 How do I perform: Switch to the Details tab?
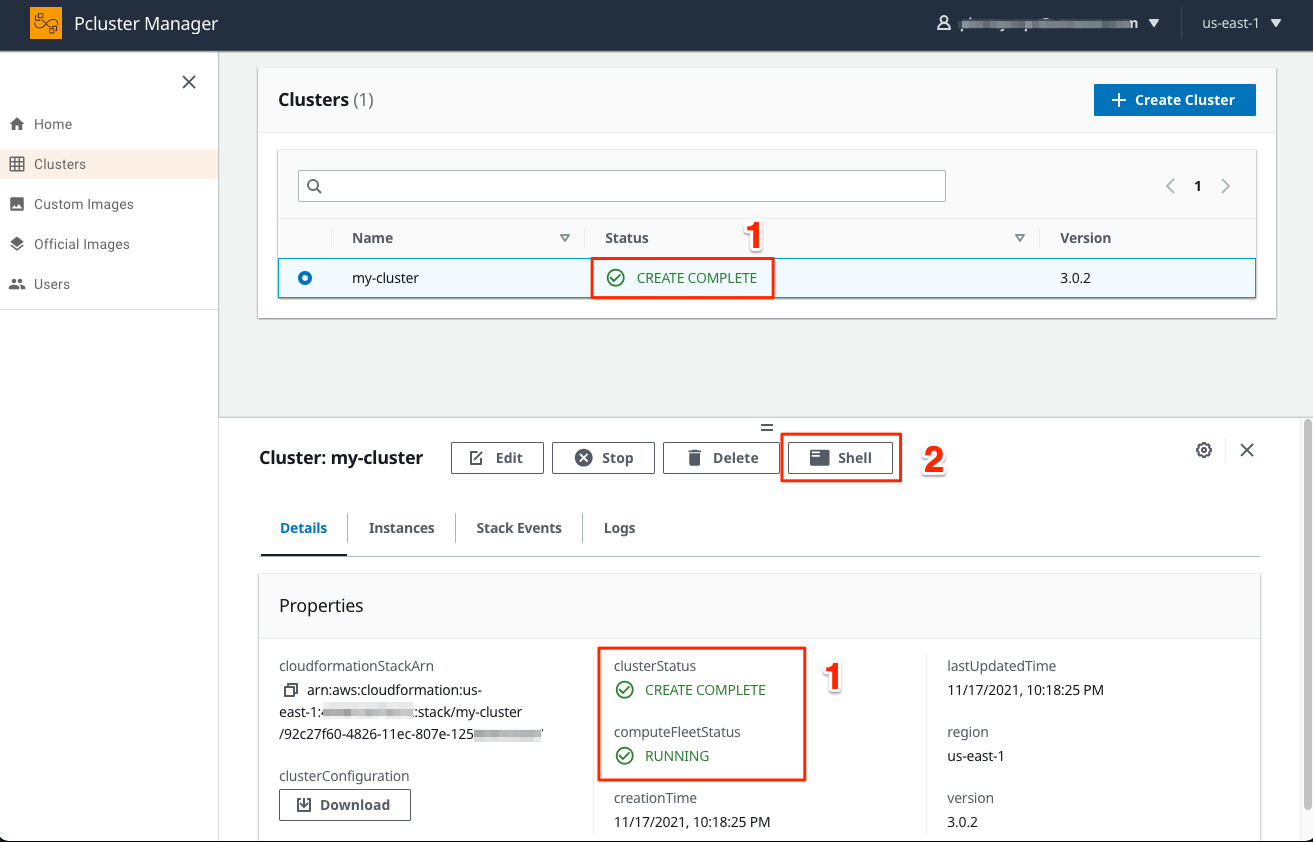pyautogui.click(x=304, y=528)
